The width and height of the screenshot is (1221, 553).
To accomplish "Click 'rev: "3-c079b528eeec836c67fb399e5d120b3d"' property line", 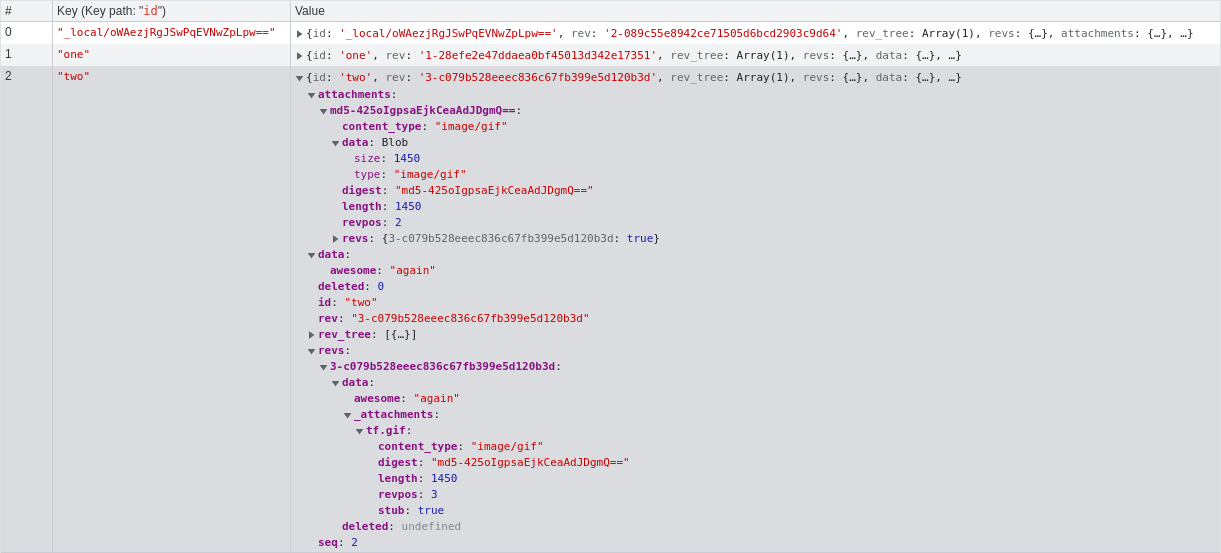I will [454, 319].
